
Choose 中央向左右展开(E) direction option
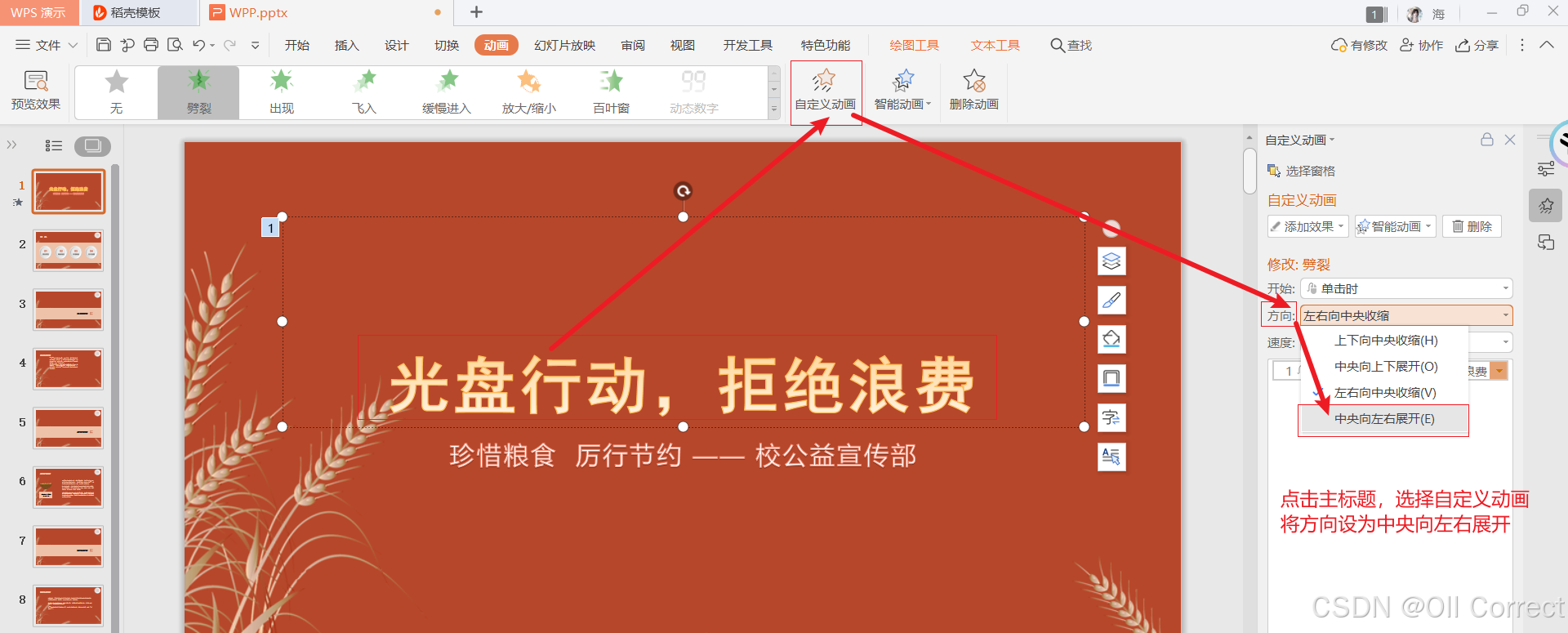pyautogui.click(x=1385, y=419)
